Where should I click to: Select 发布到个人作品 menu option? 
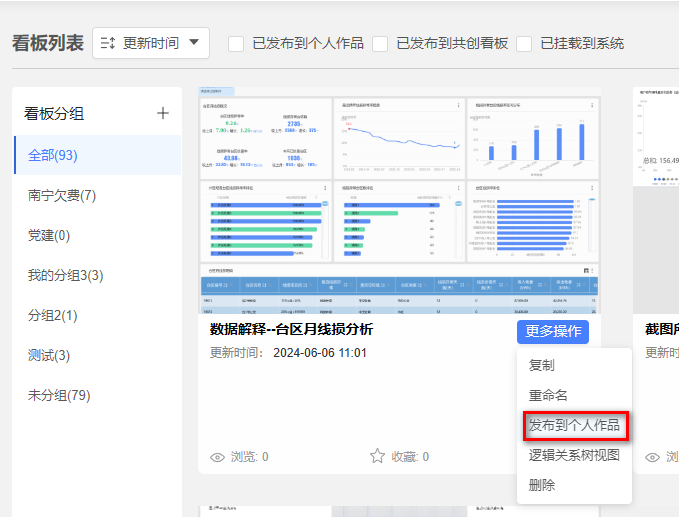[x=574, y=425]
